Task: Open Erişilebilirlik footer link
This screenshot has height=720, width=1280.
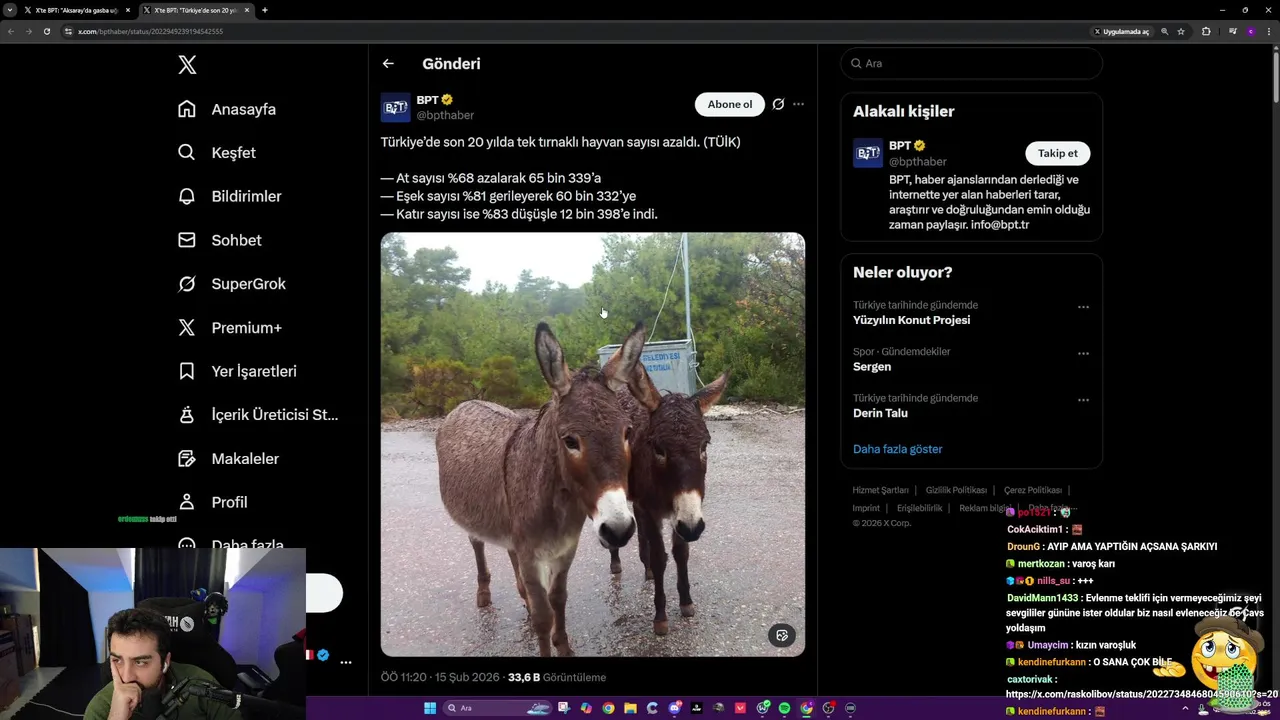Action: (919, 508)
